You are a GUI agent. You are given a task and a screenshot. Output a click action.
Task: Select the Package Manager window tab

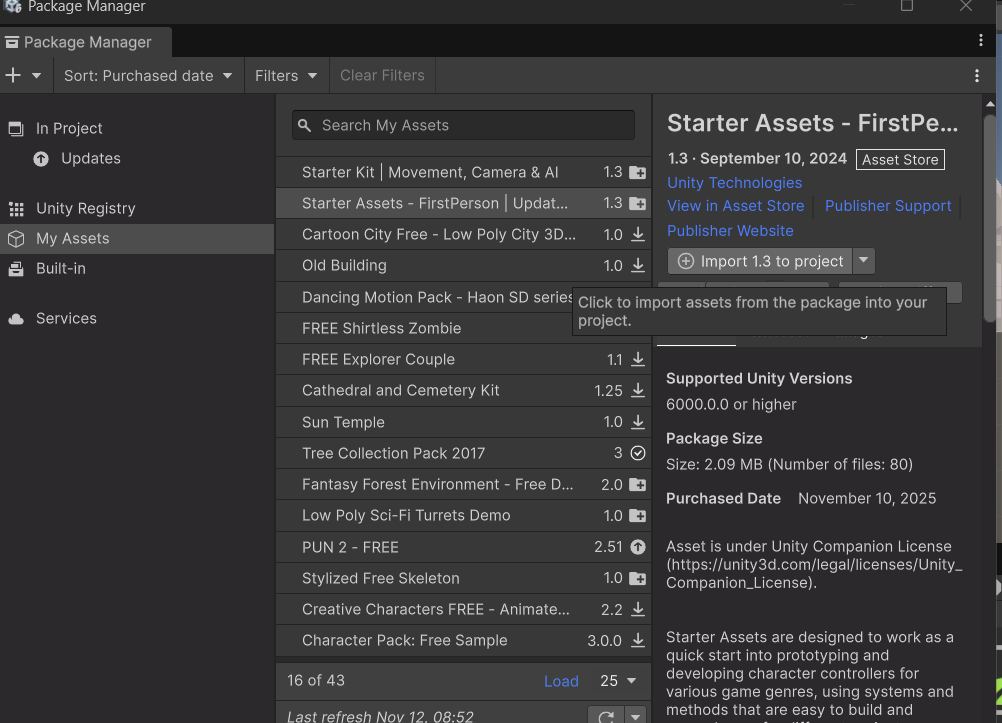[x=86, y=42]
